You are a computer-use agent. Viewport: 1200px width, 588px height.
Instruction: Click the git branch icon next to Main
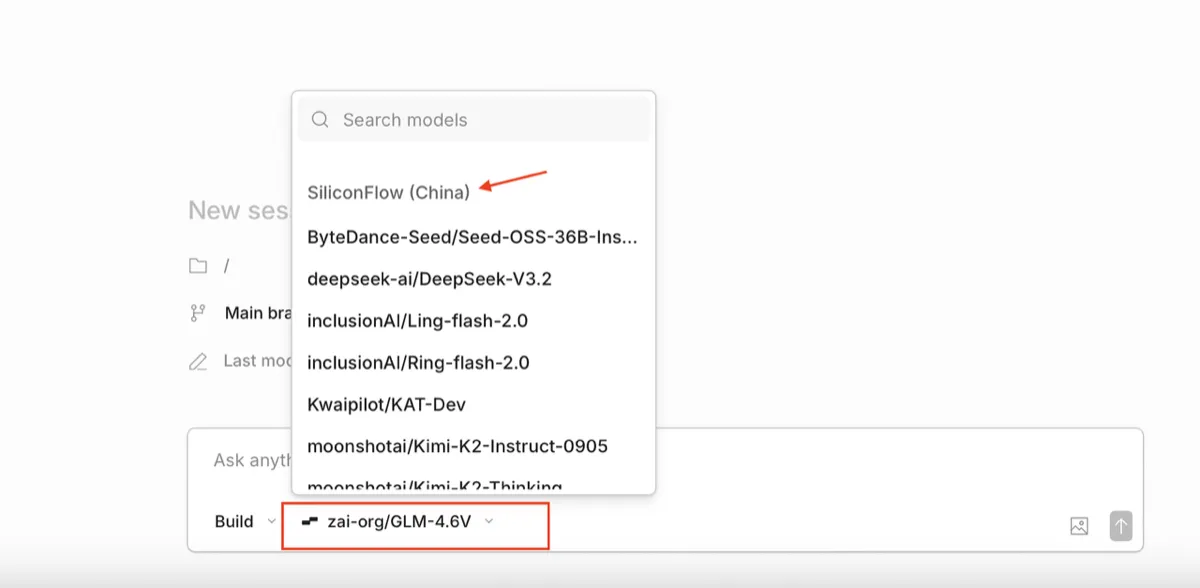click(198, 313)
